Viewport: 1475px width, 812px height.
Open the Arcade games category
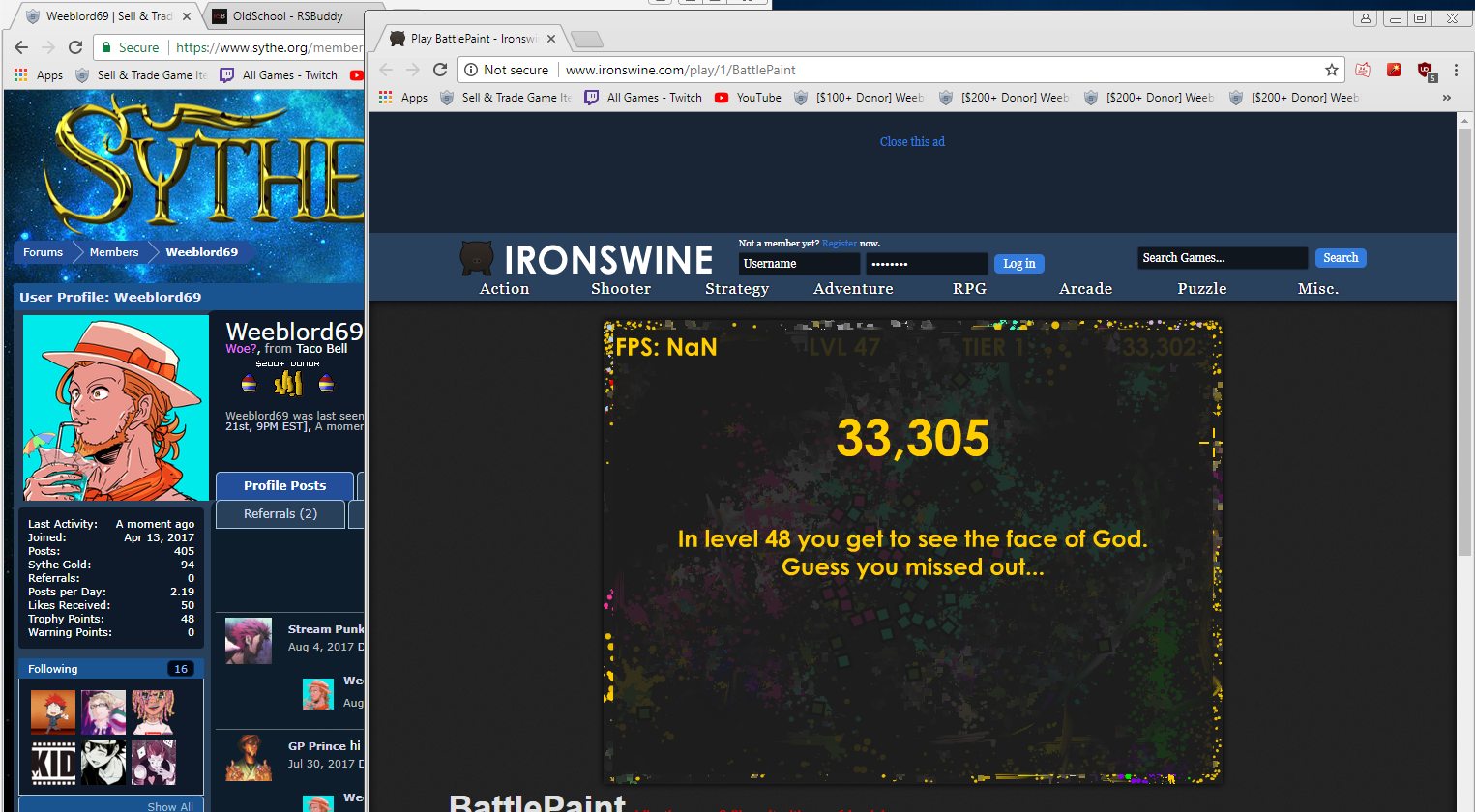pyautogui.click(x=1085, y=289)
